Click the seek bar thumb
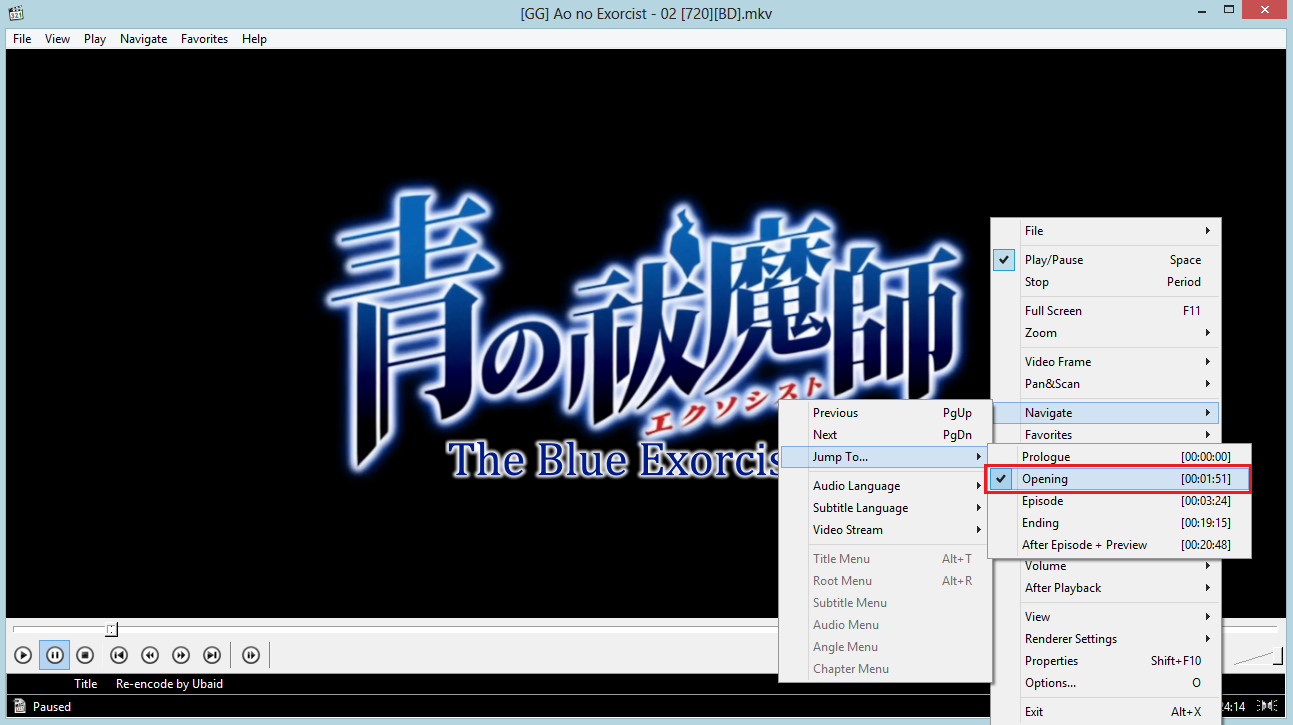The image size is (1293, 725). 112,629
